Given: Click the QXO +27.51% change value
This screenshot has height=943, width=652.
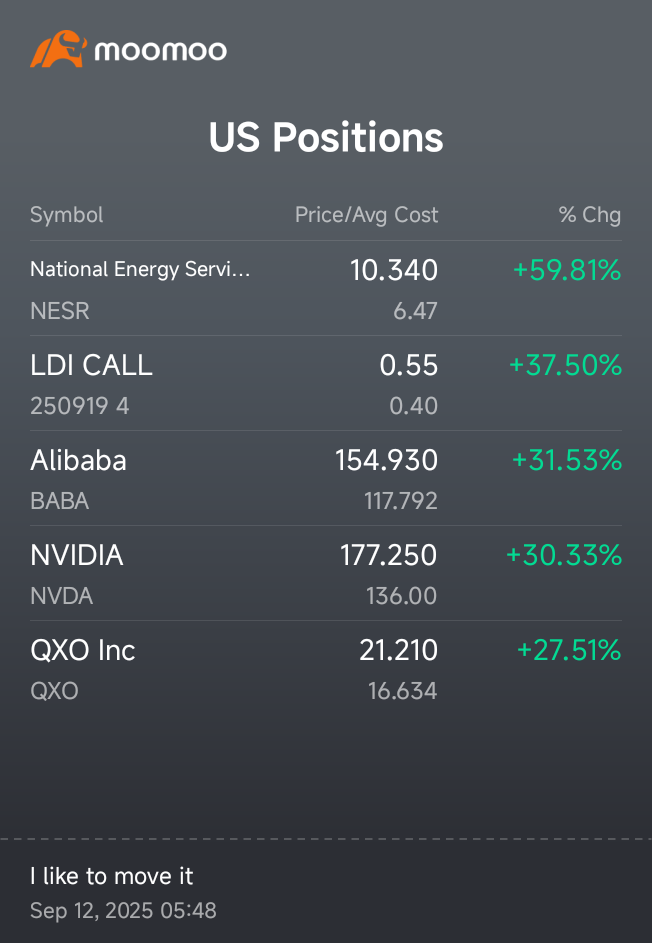Looking at the screenshot, I should pyautogui.click(x=569, y=650).
